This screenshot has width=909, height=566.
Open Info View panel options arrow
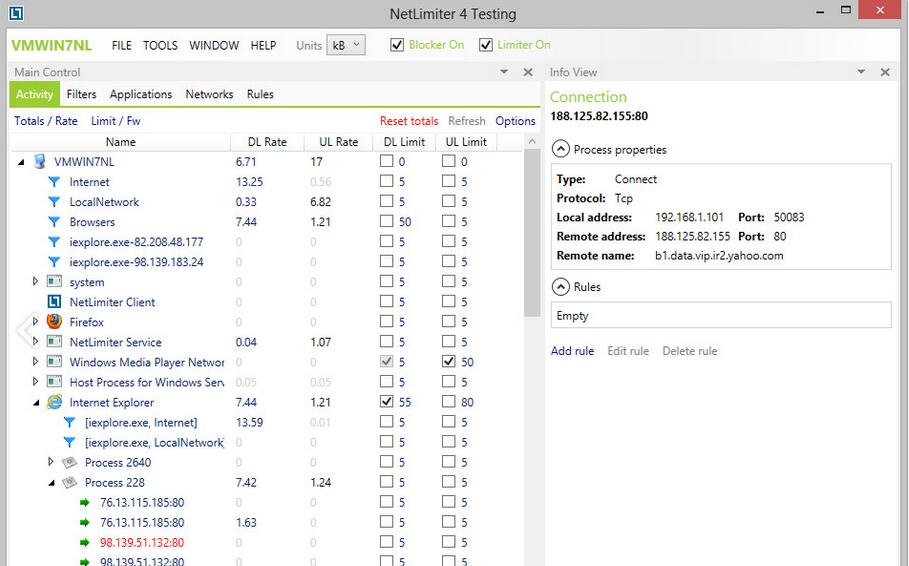pos(861,72)
